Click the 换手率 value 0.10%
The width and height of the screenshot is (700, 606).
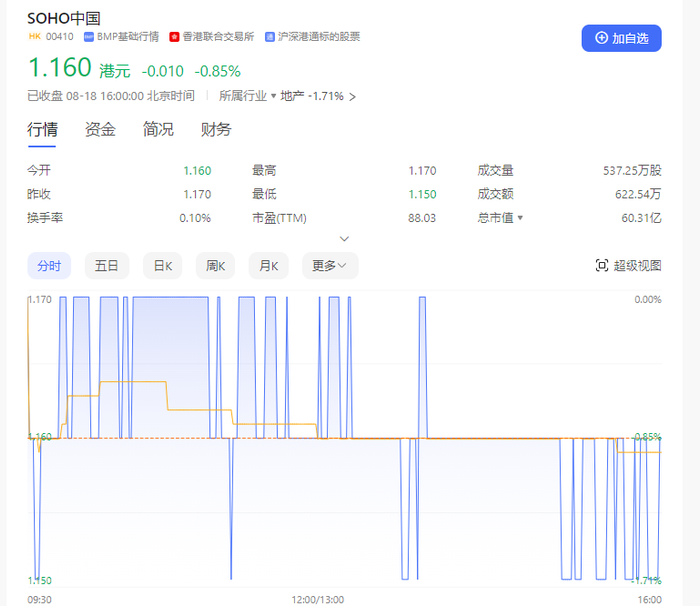pos(195,218)
